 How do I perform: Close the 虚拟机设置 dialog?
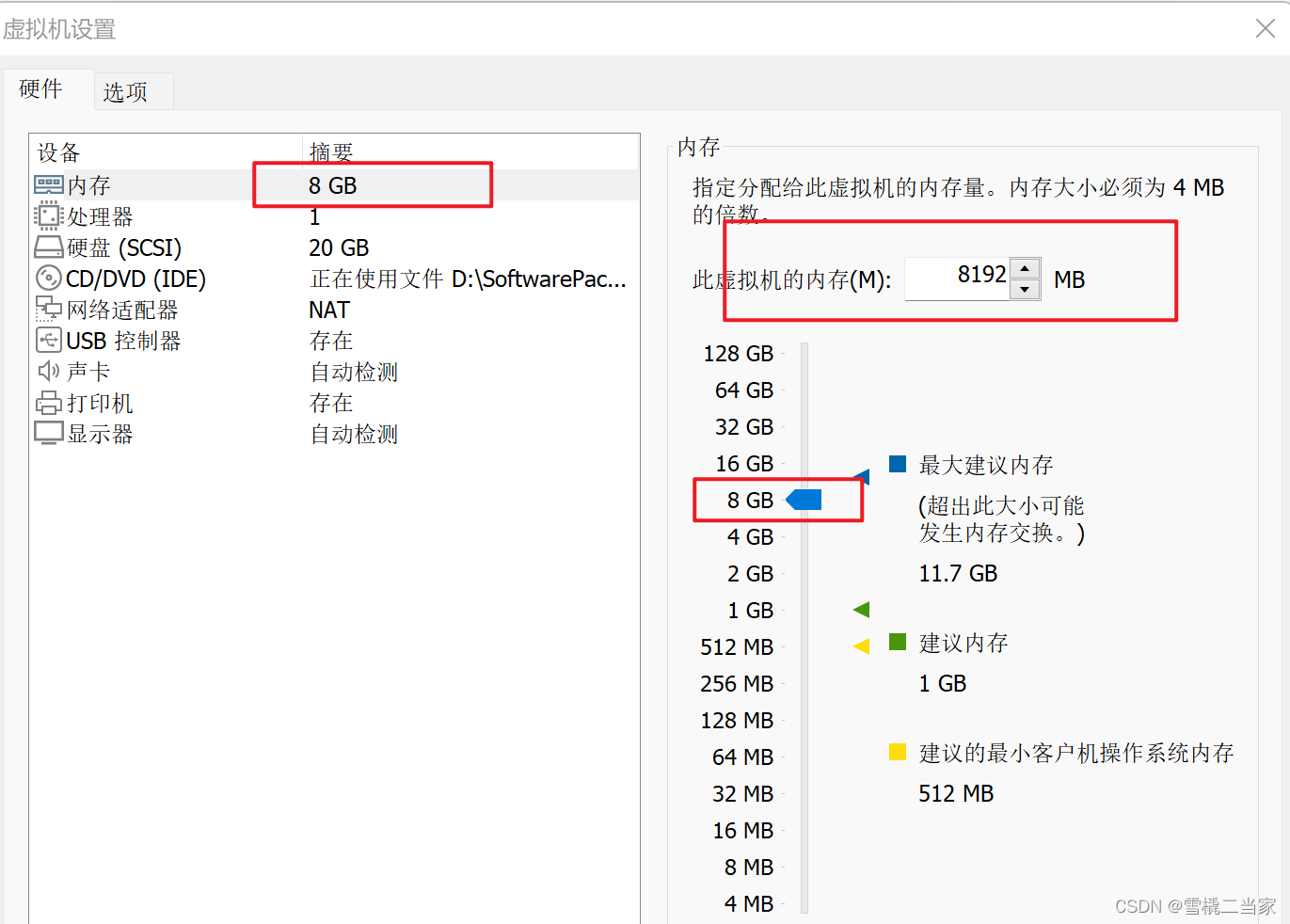[1265, 28]
